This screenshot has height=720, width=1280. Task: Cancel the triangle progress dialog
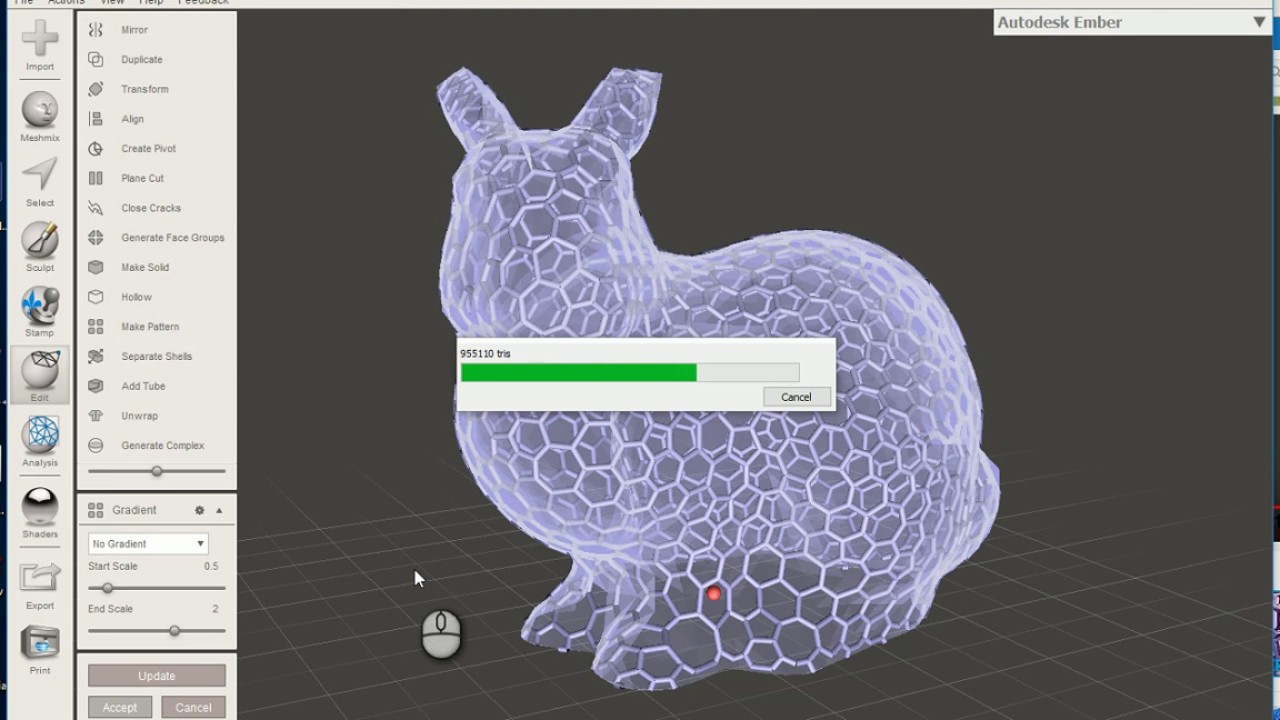[x=796, y=397]
